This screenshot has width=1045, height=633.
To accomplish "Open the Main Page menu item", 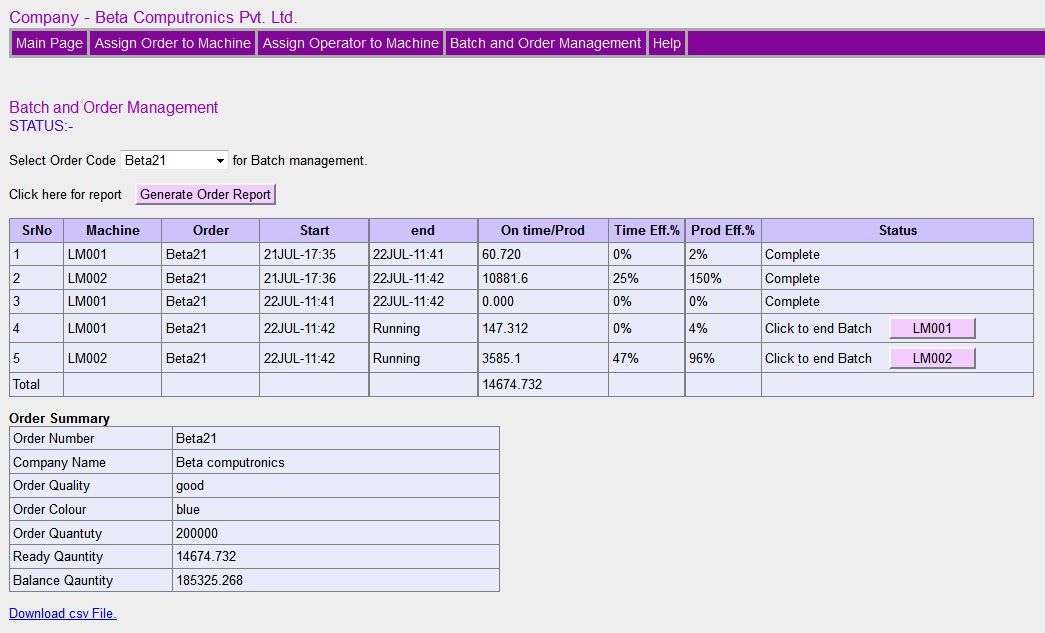I will coord(49,43).
